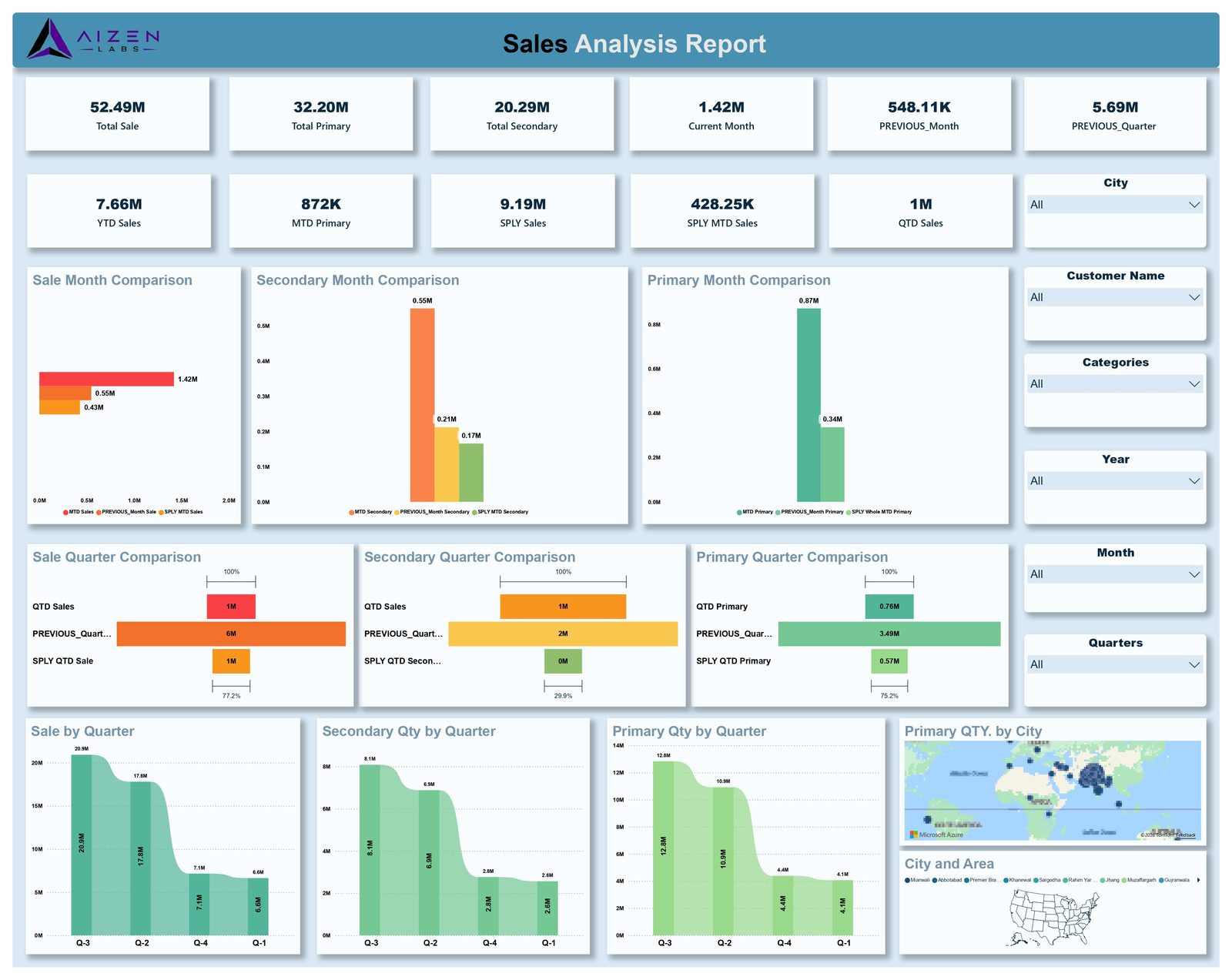Click the Aizen Labs logo

click(92, 38)
